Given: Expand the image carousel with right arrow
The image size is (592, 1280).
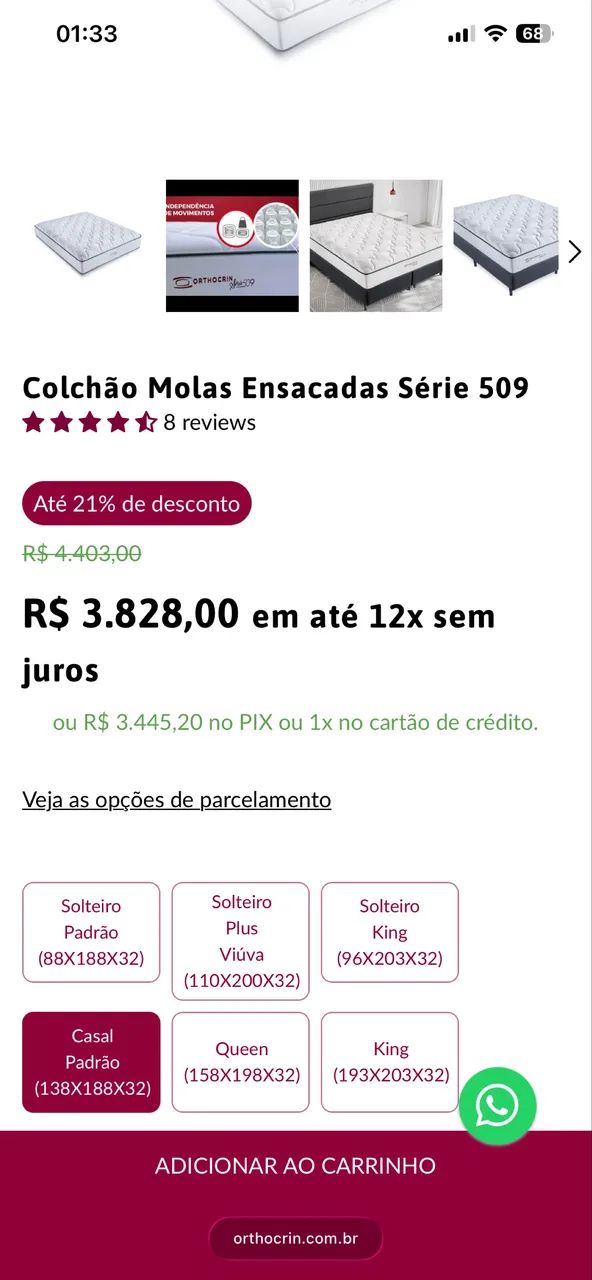Looking at the screenshot, I should [575, 251].
